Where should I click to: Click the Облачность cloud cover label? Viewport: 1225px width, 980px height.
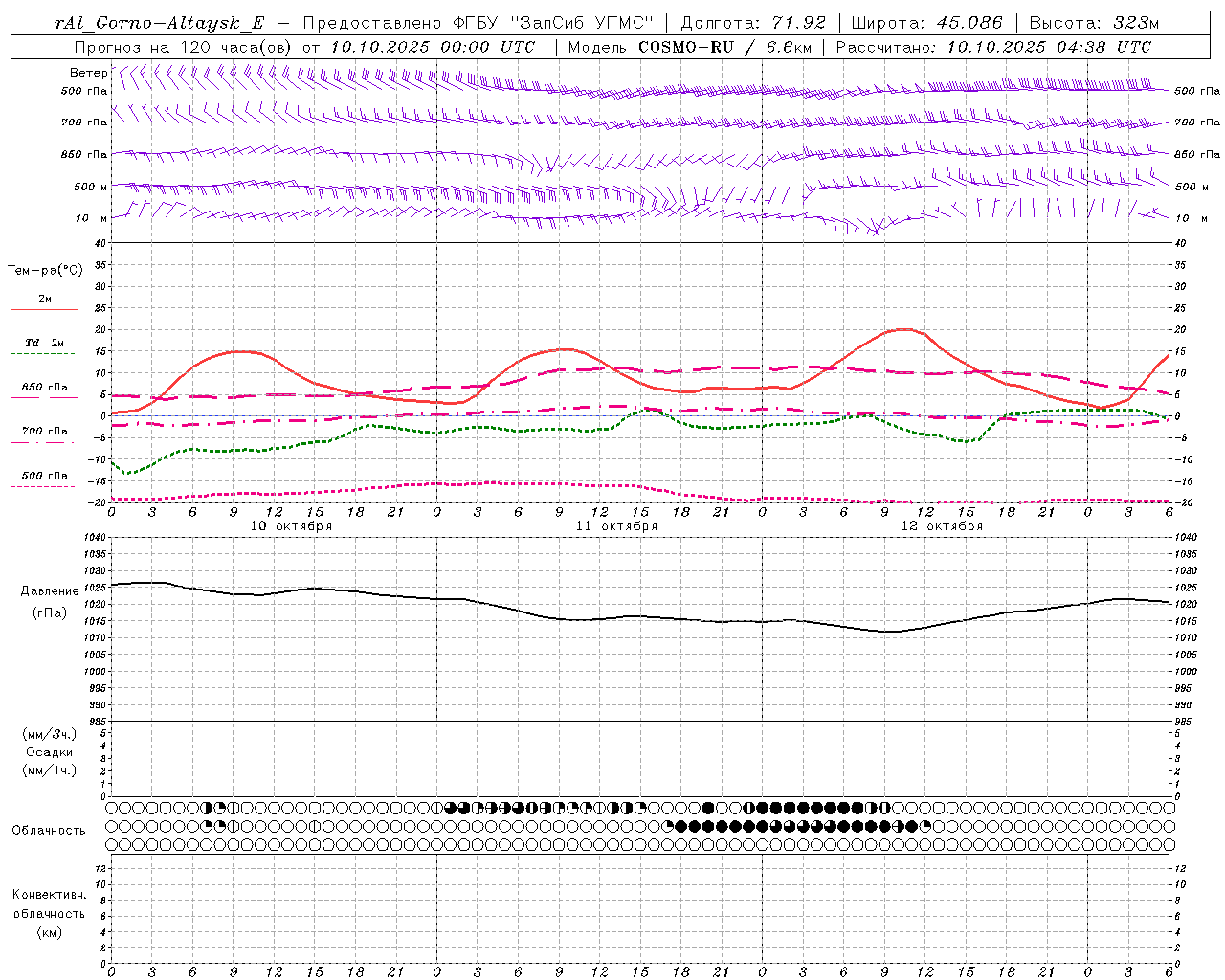pyautogui.click(x=49, y=831)
